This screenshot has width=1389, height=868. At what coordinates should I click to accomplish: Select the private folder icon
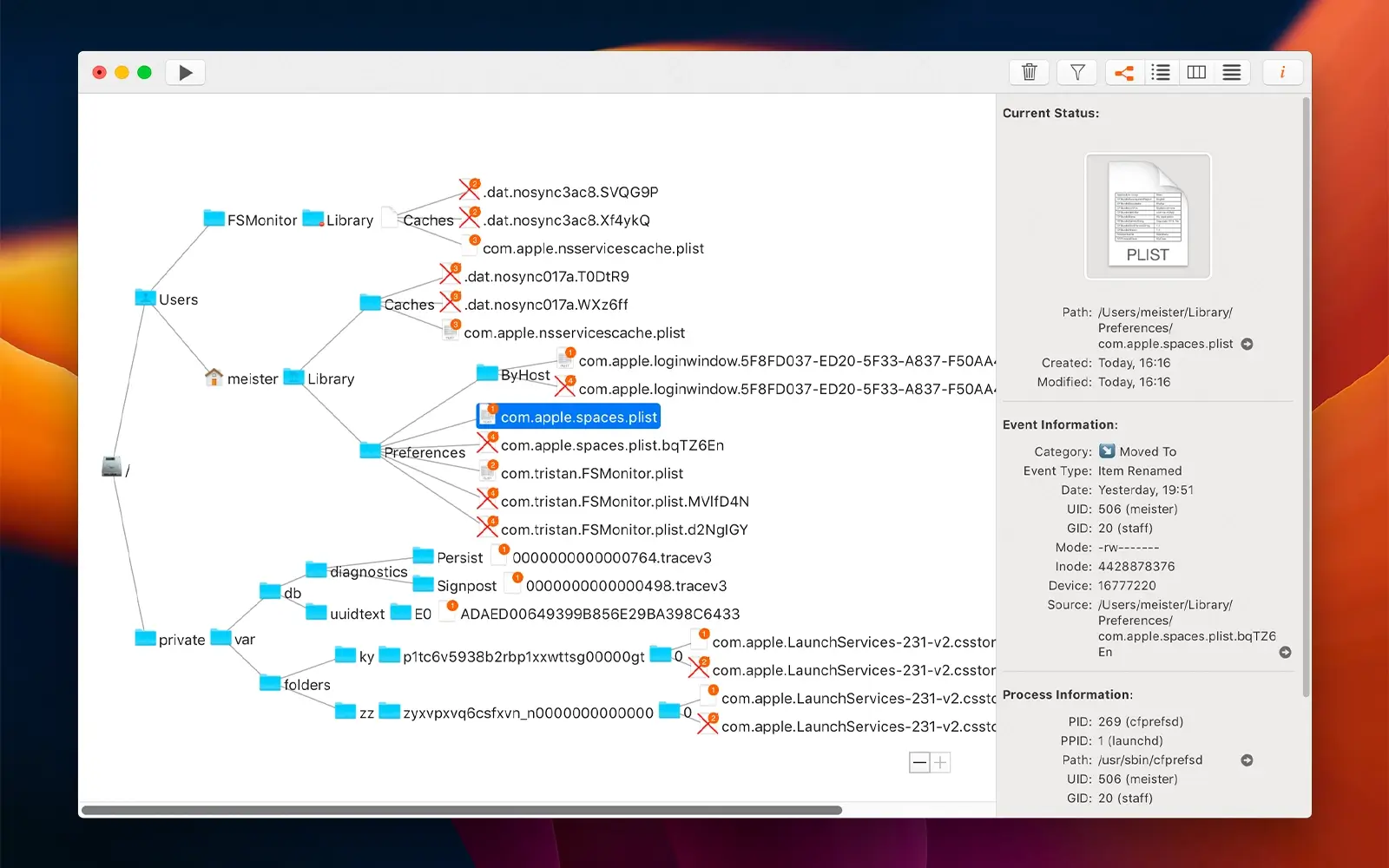(145, 638)
